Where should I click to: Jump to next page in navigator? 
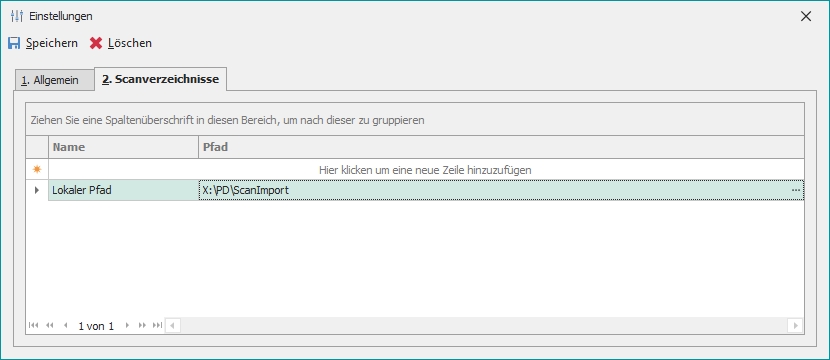[x=142, y=326]
